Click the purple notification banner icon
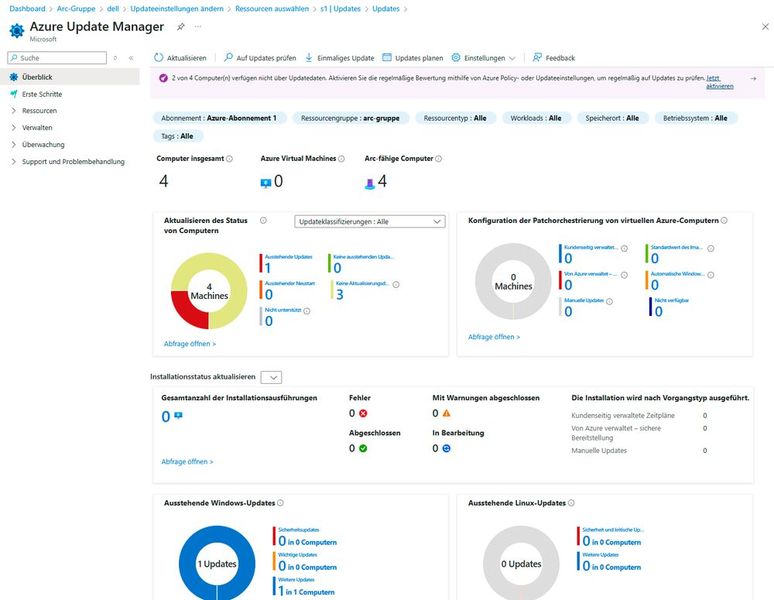Screen dimensions: 774x600 point(163,78)
